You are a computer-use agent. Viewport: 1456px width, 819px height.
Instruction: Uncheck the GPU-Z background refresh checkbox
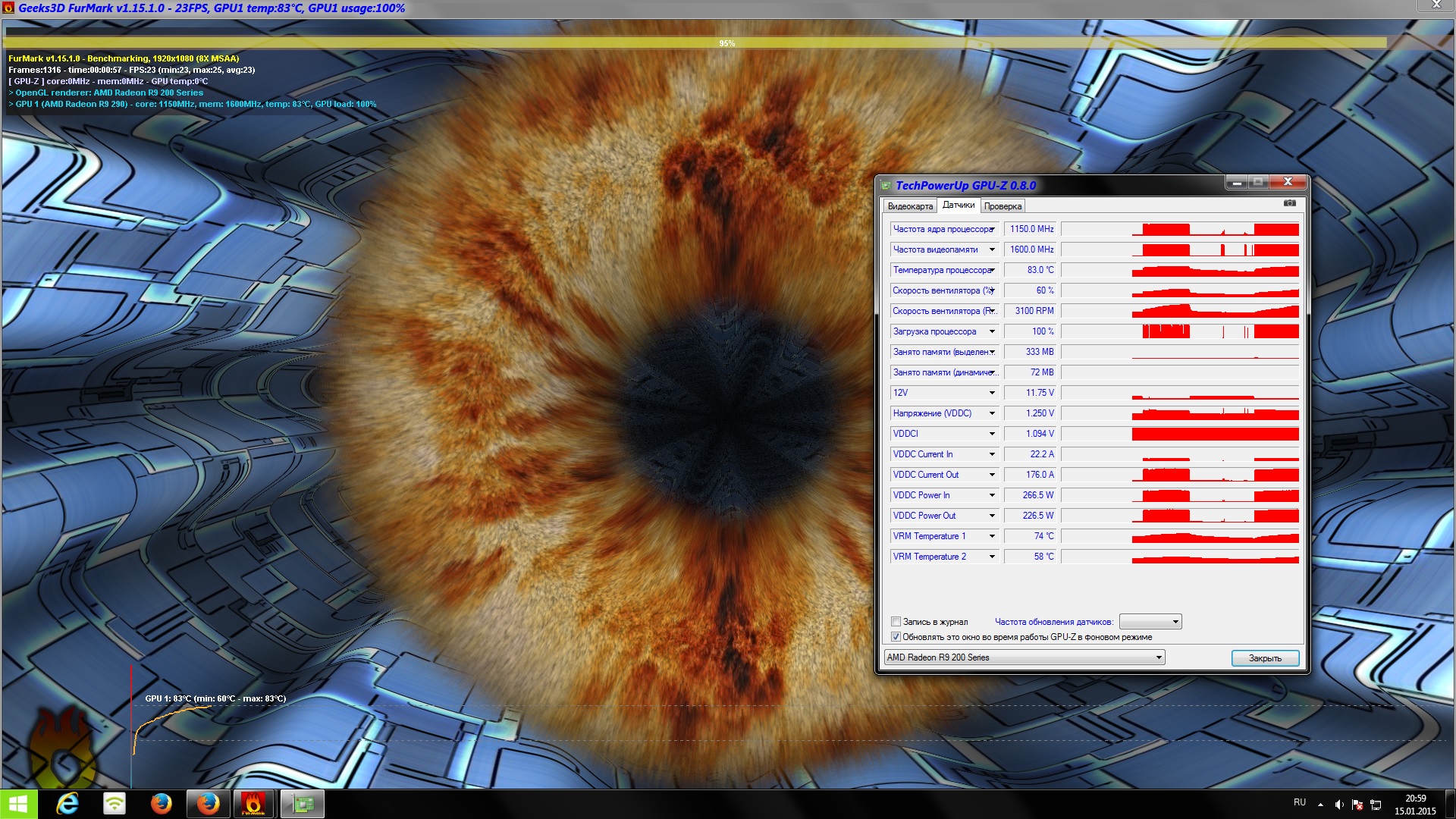(896, 637)
